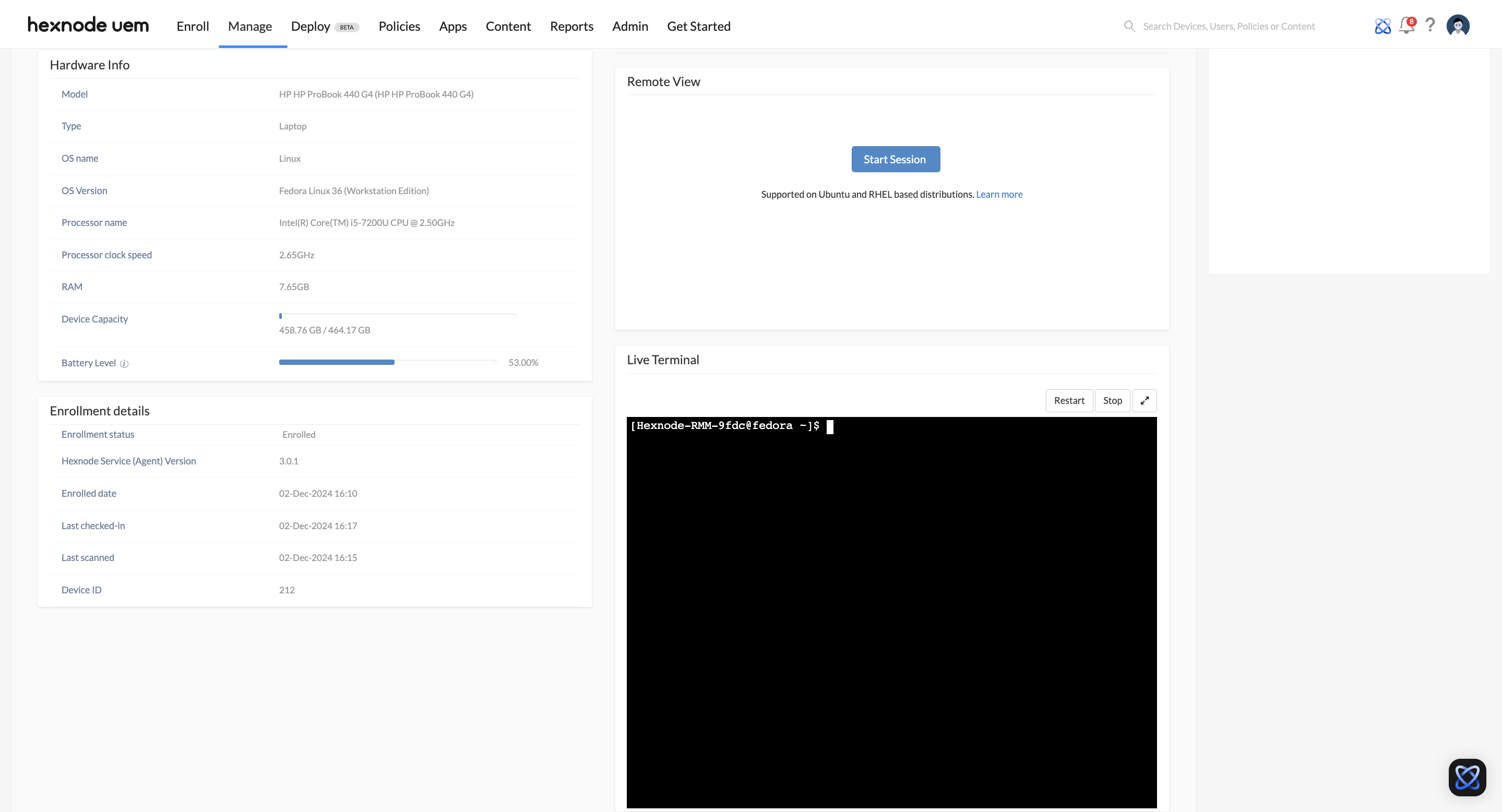
Task: Open the Hexnode Genie icon in header
Action: coord(1382,26)
